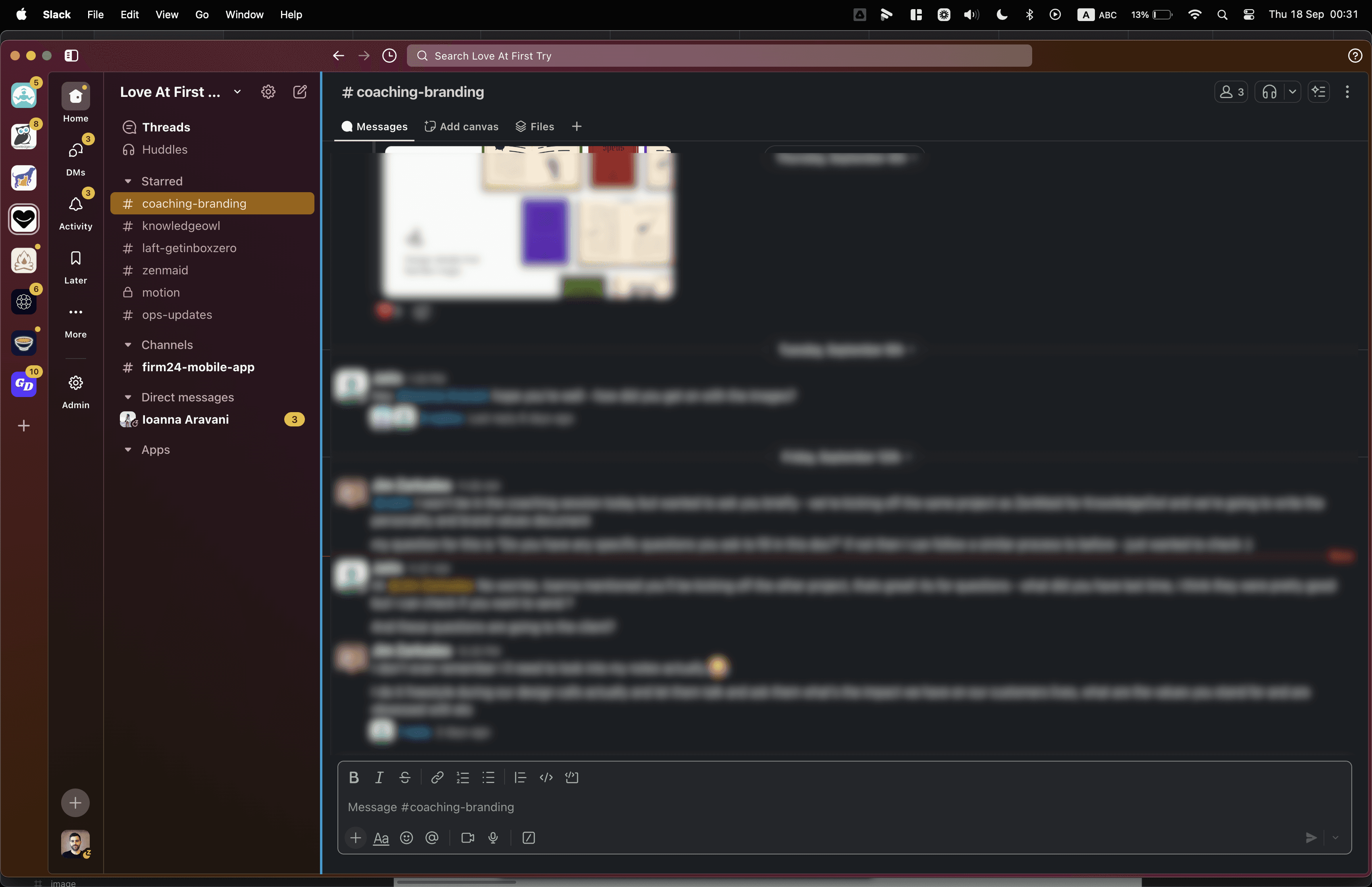Image resolution: width=1372 pixels, height=887 pixels.
Task: Toggle the sidebar visibility icon
Action: coord(71,56)
